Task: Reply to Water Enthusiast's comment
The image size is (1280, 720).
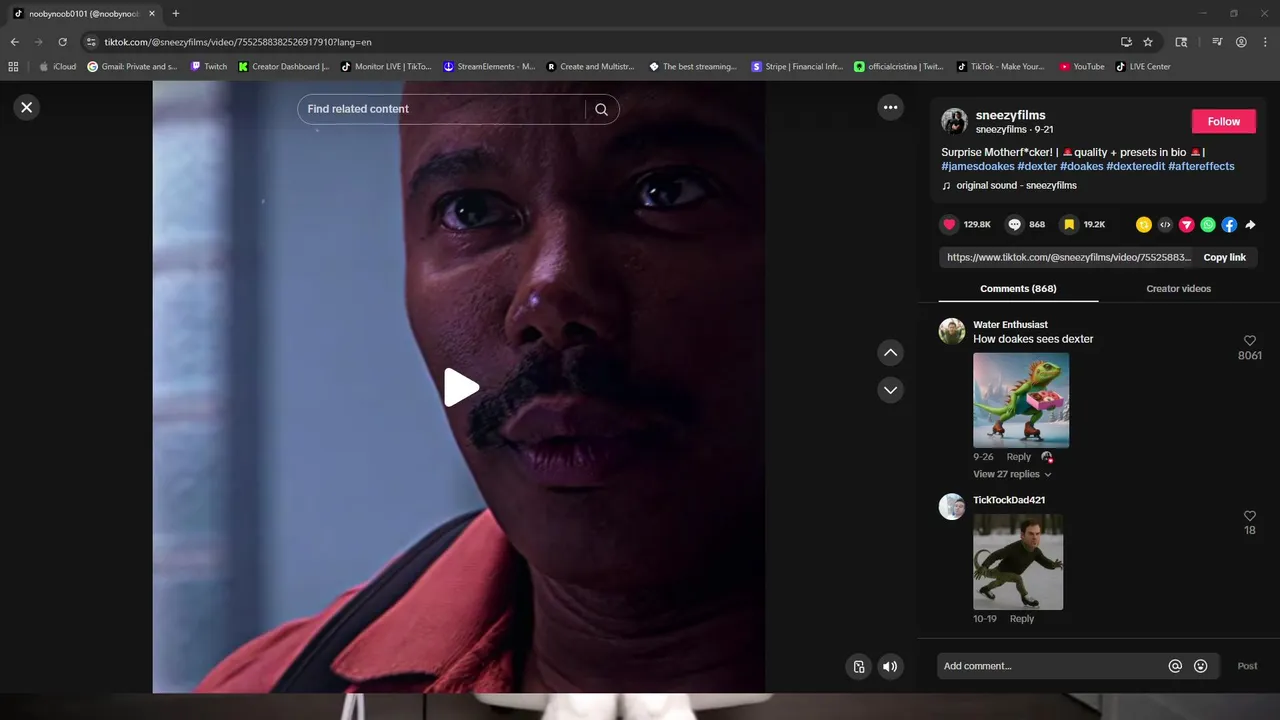Action: [1018, 457]
